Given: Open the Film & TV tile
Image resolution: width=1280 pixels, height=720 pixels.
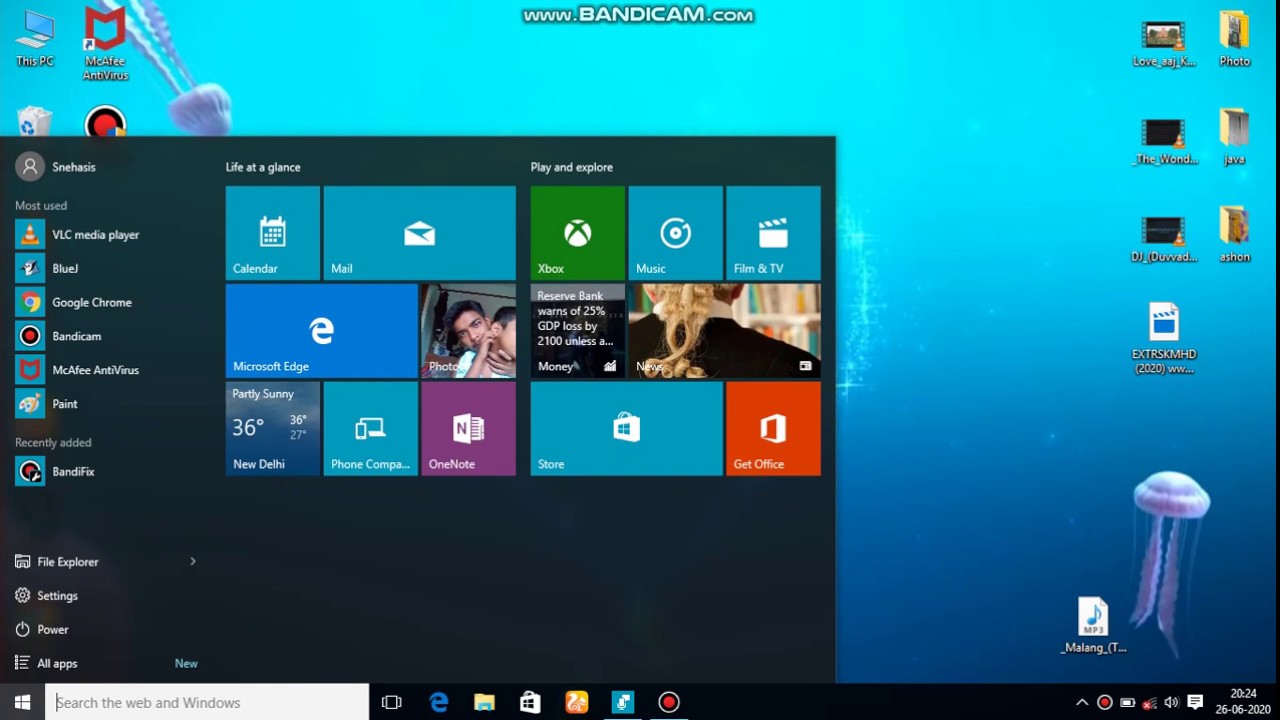Looking at the screenshot, I should pyautogui.click(x=773, y=233).
